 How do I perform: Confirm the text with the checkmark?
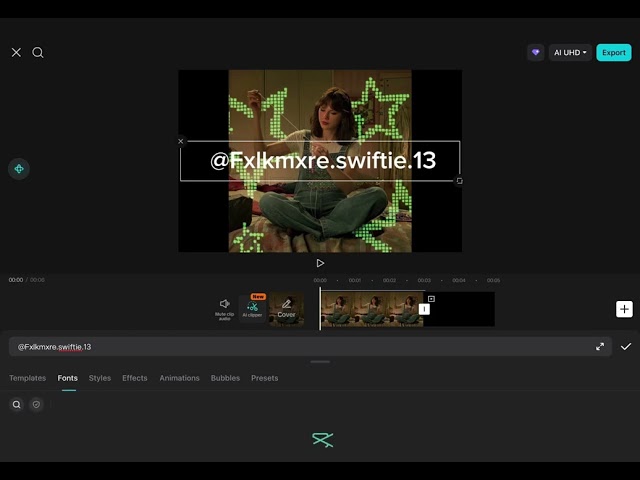coord(626,347)
